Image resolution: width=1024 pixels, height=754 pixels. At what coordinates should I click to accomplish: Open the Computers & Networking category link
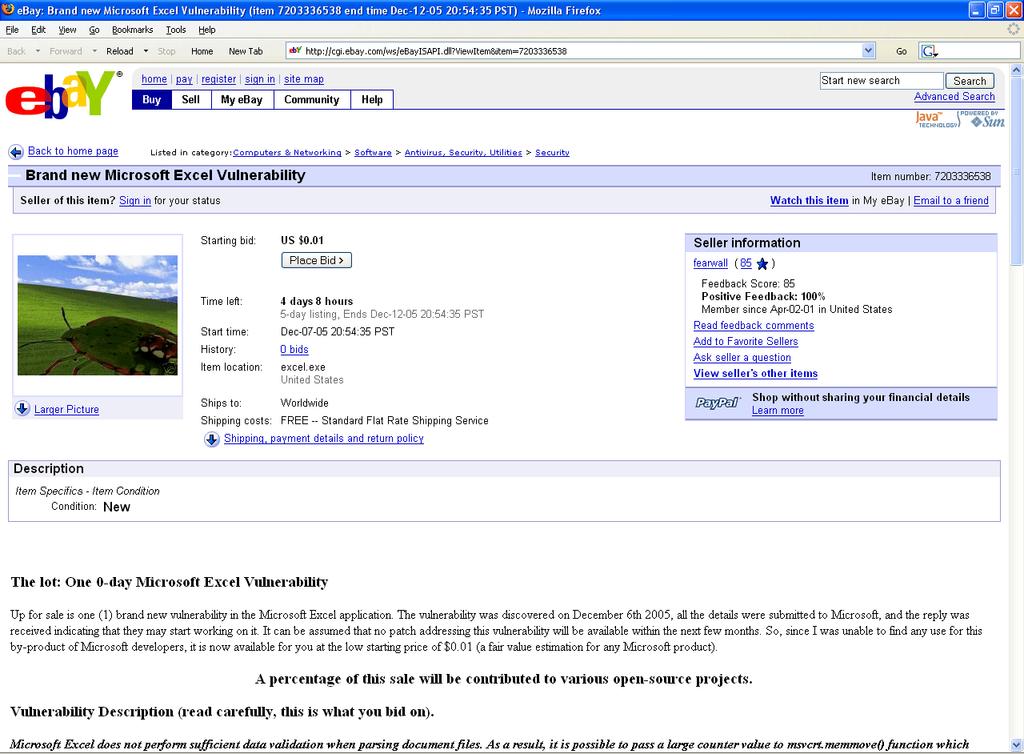(287, 153)
